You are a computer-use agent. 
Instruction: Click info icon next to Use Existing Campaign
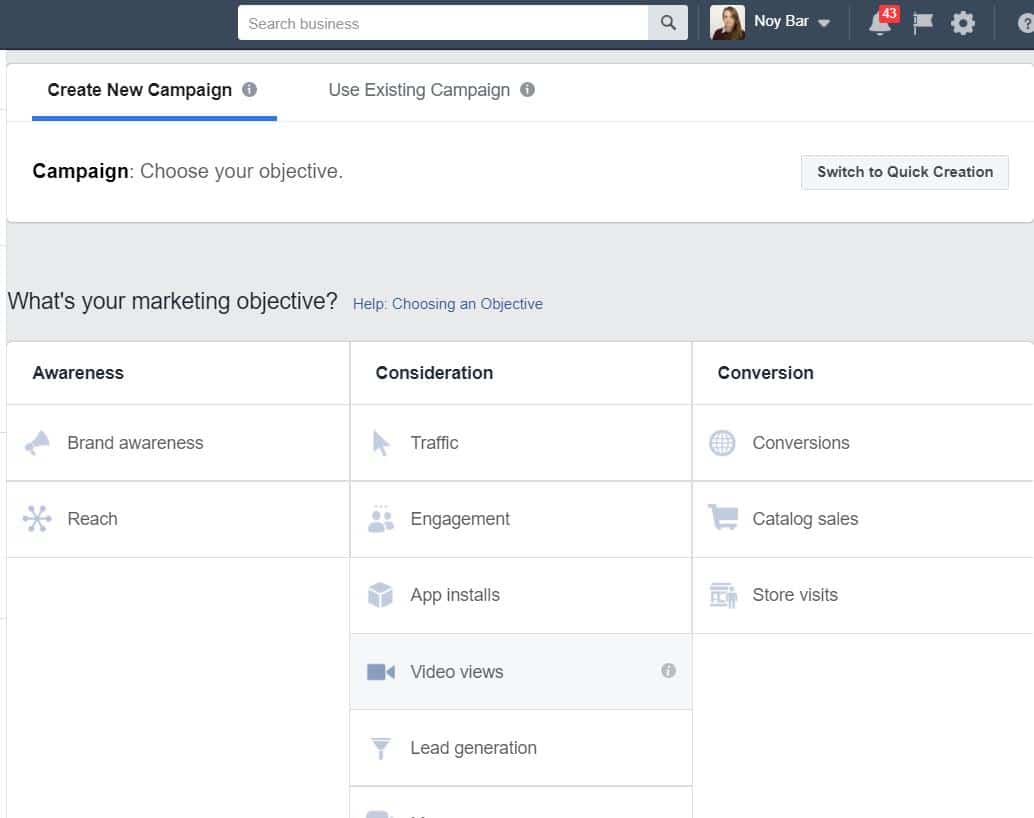(527, 89)
